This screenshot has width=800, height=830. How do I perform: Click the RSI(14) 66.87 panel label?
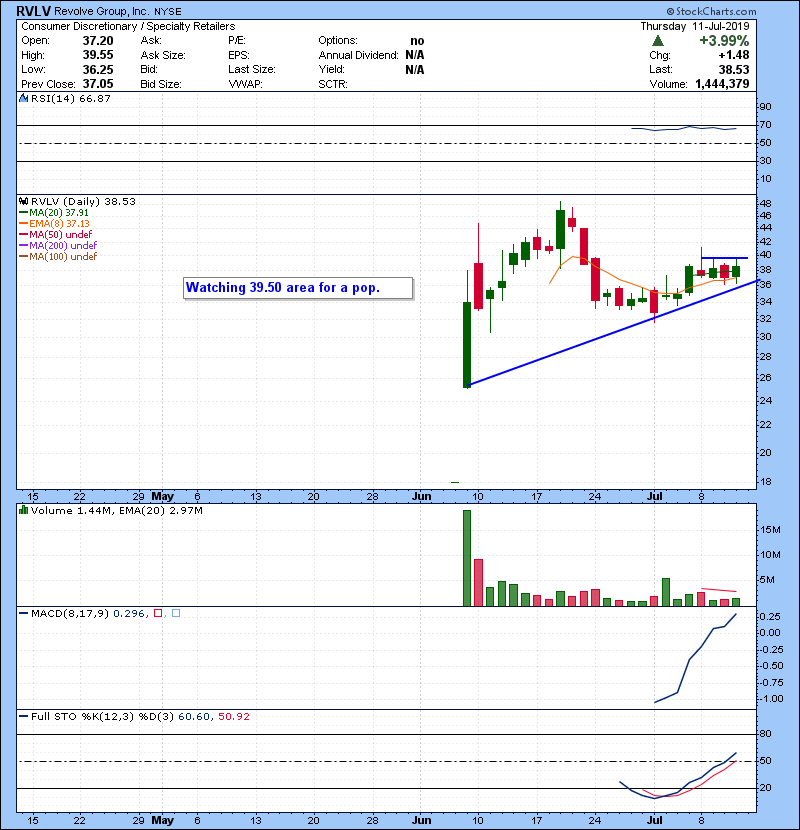click(70, 98)
